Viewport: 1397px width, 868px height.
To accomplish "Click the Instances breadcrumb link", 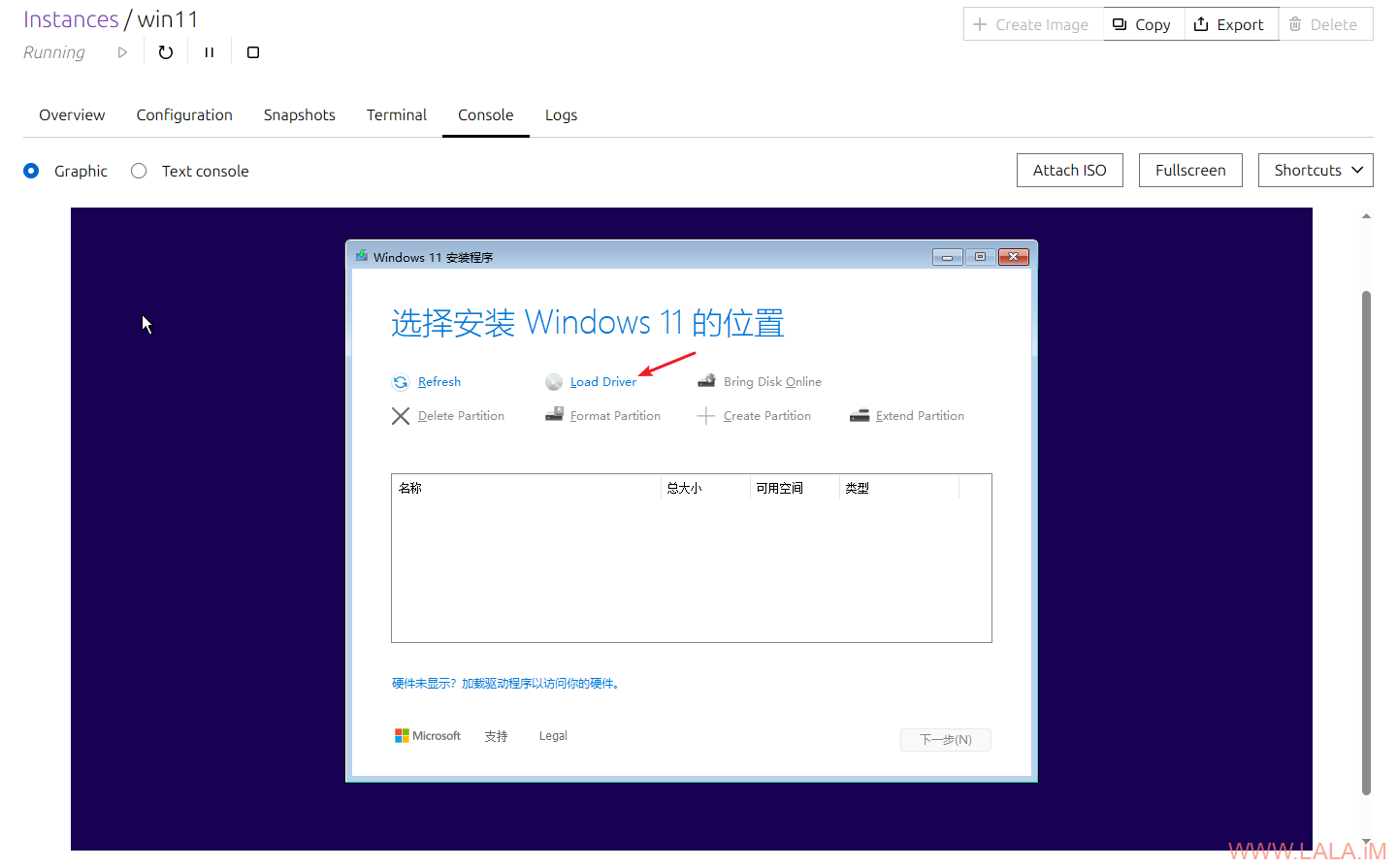I will [71, 19].
